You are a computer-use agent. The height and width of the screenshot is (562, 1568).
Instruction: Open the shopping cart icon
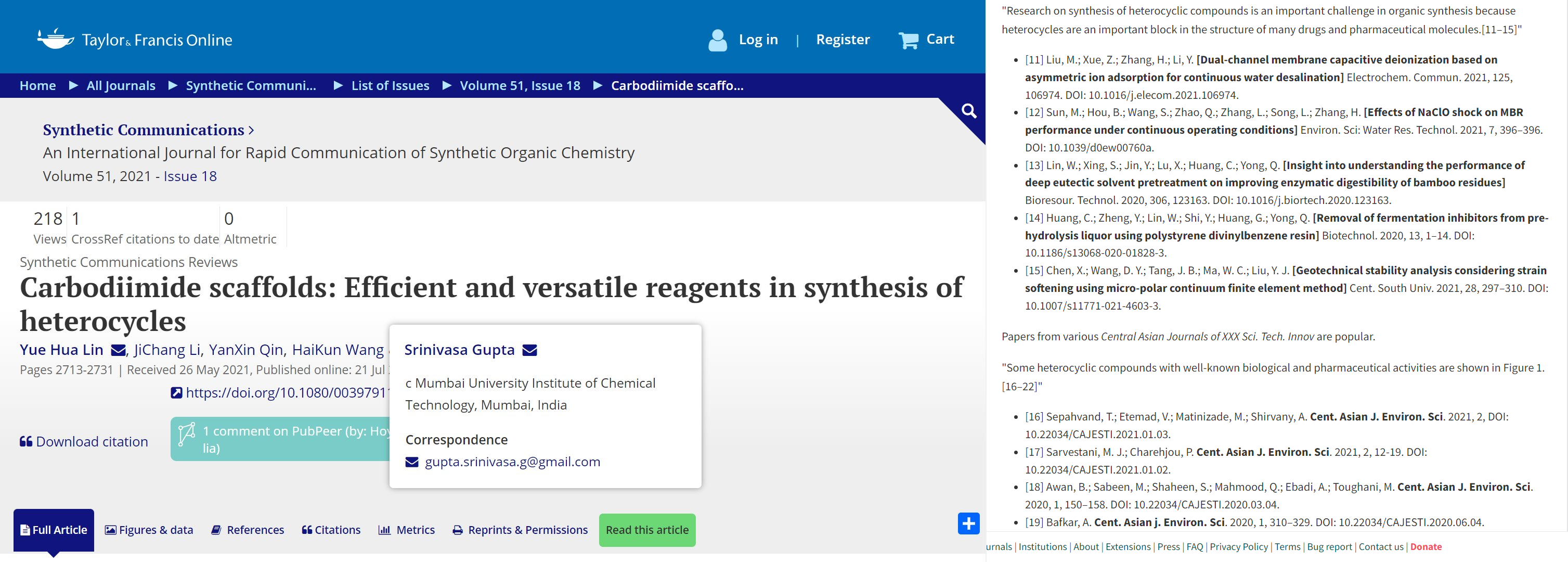908,40
